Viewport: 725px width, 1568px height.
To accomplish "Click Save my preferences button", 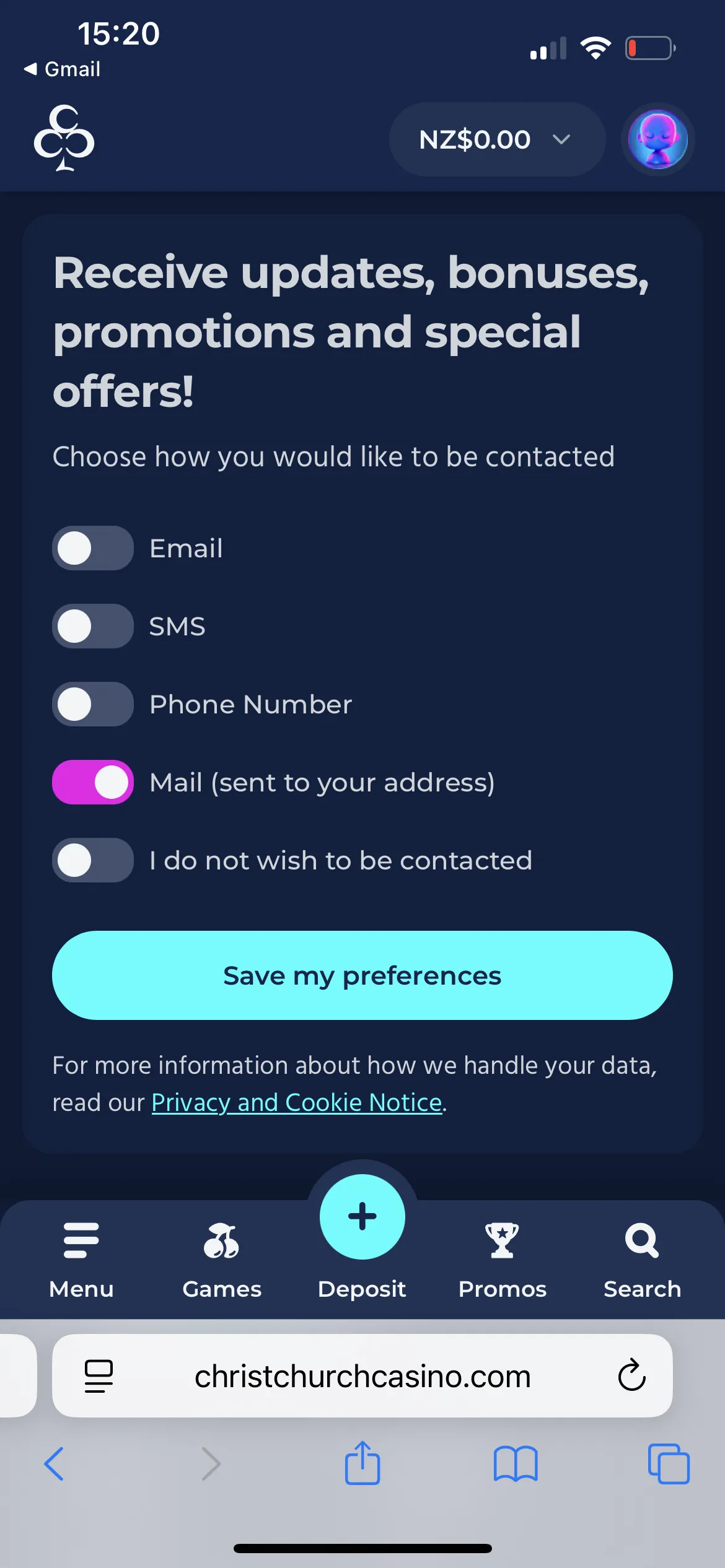I will click(x=362, y=975).
